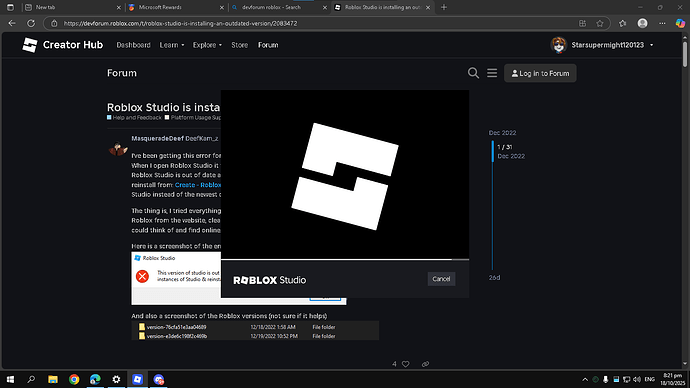Open the forum search magnifier icon
The height and width of the screenshot is (388, 690).
point(473,73)
